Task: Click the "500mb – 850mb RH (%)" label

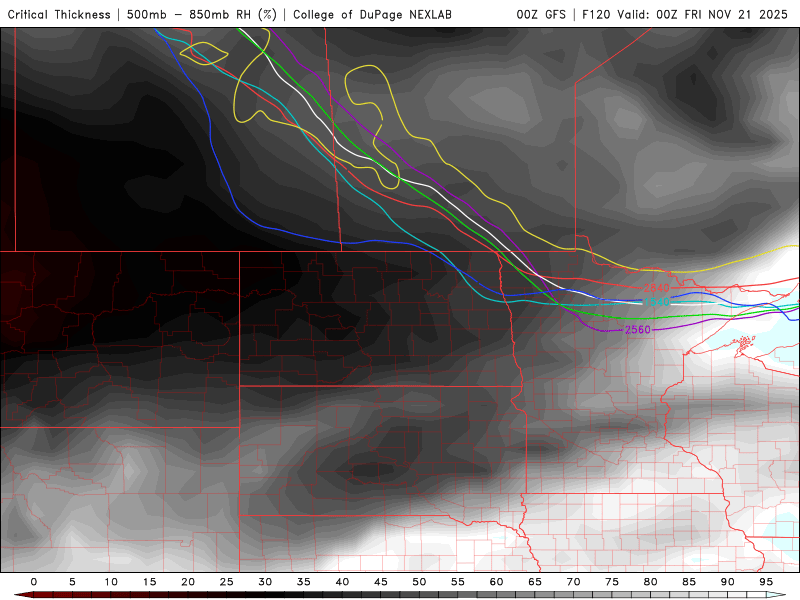Action: click(x=202, y=15)
